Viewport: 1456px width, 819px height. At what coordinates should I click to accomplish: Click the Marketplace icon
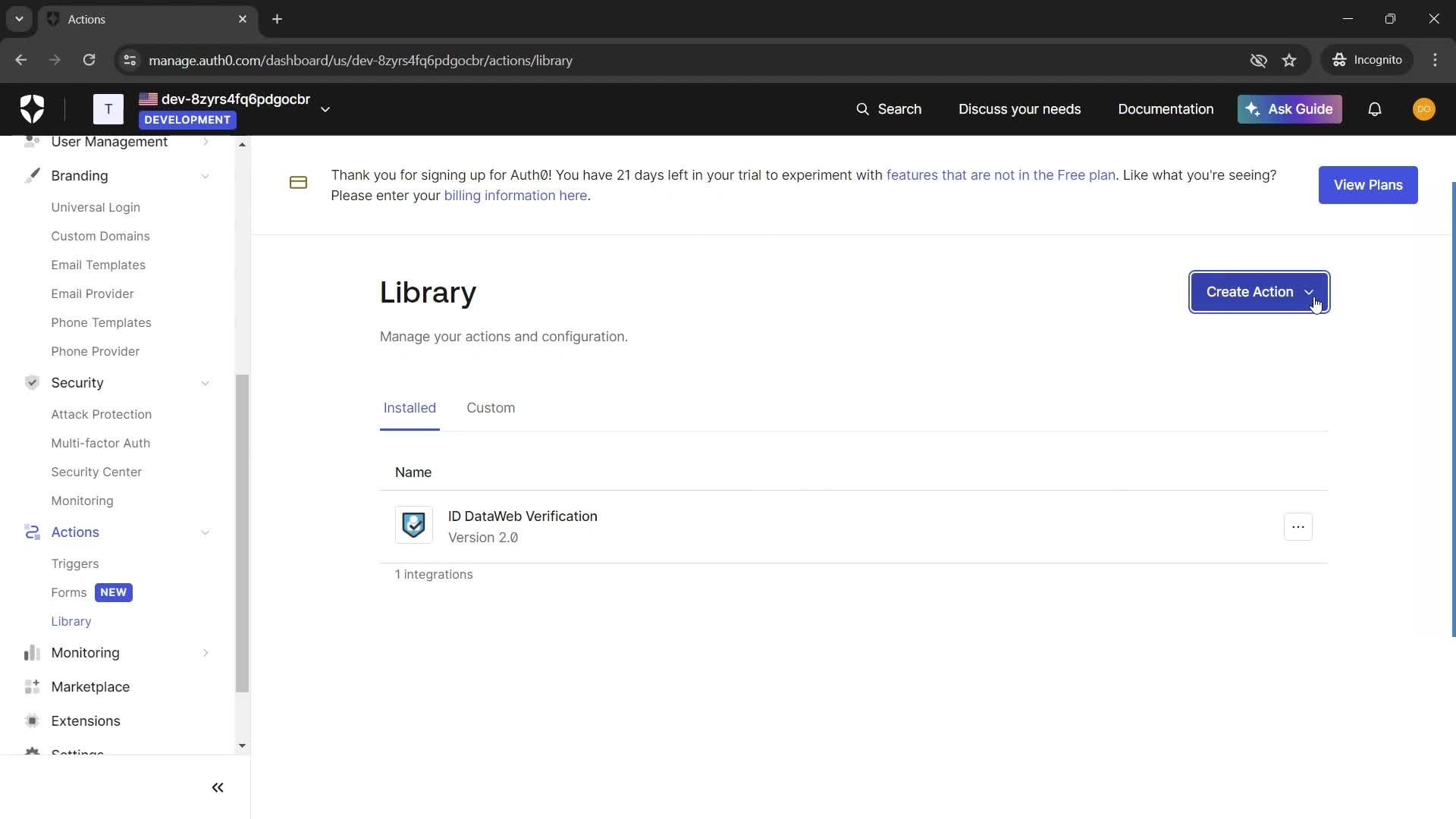[32, 687]
